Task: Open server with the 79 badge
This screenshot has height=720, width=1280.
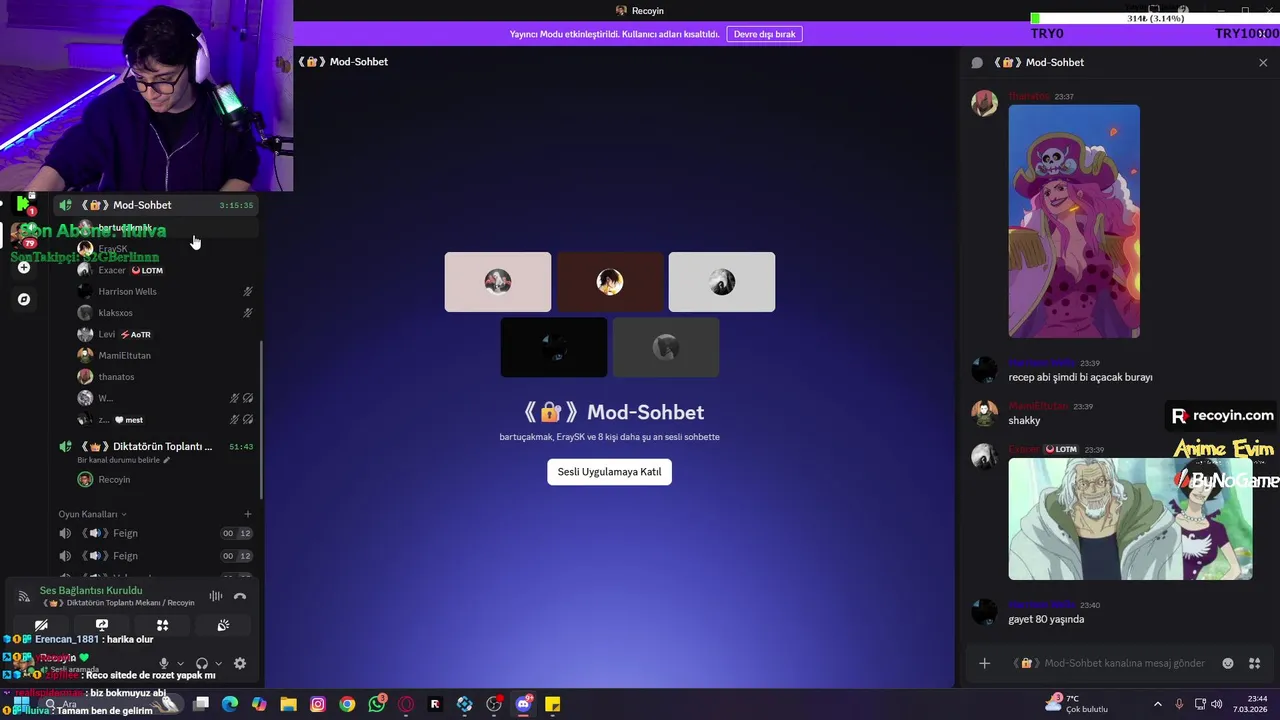Action: click(x=24, y=236)
